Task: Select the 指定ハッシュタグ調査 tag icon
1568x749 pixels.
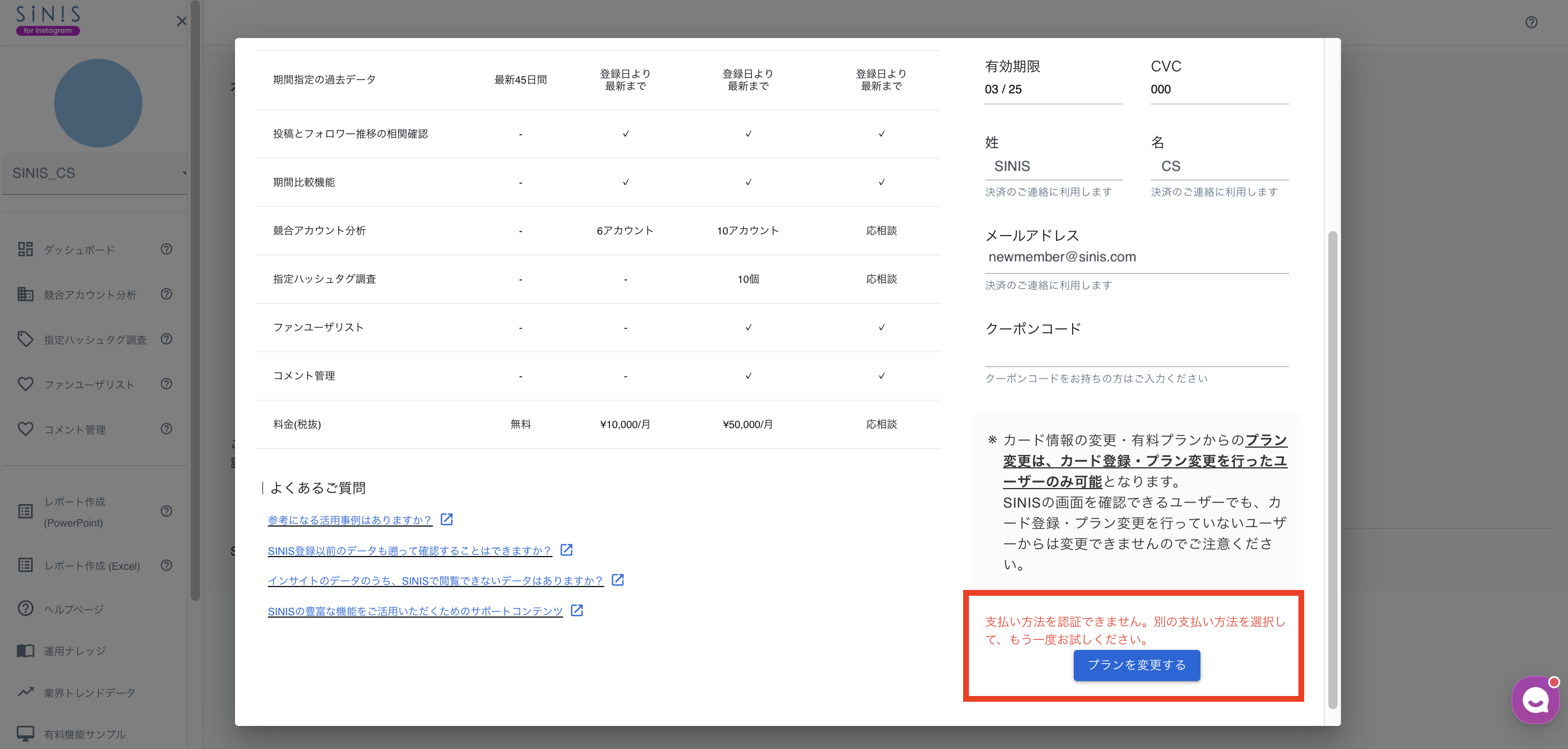Action: coord(25,339)
